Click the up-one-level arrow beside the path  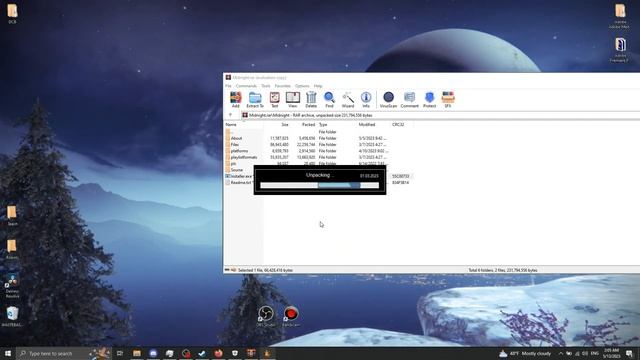(230, 115)
